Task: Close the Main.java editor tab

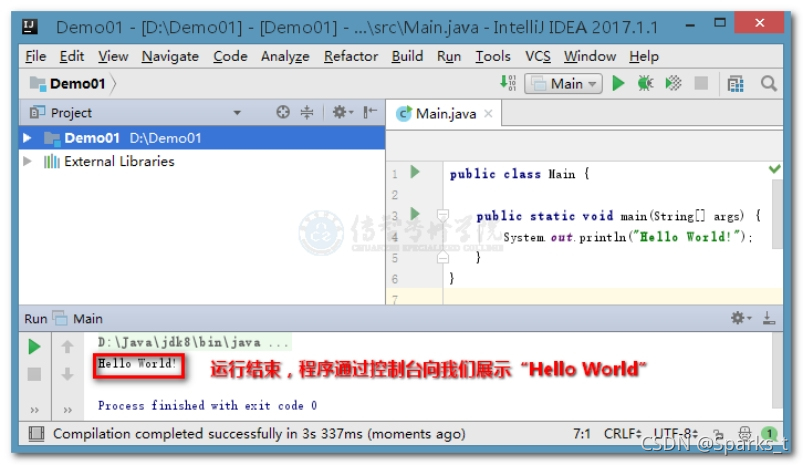Action: [x=488, y=113]
